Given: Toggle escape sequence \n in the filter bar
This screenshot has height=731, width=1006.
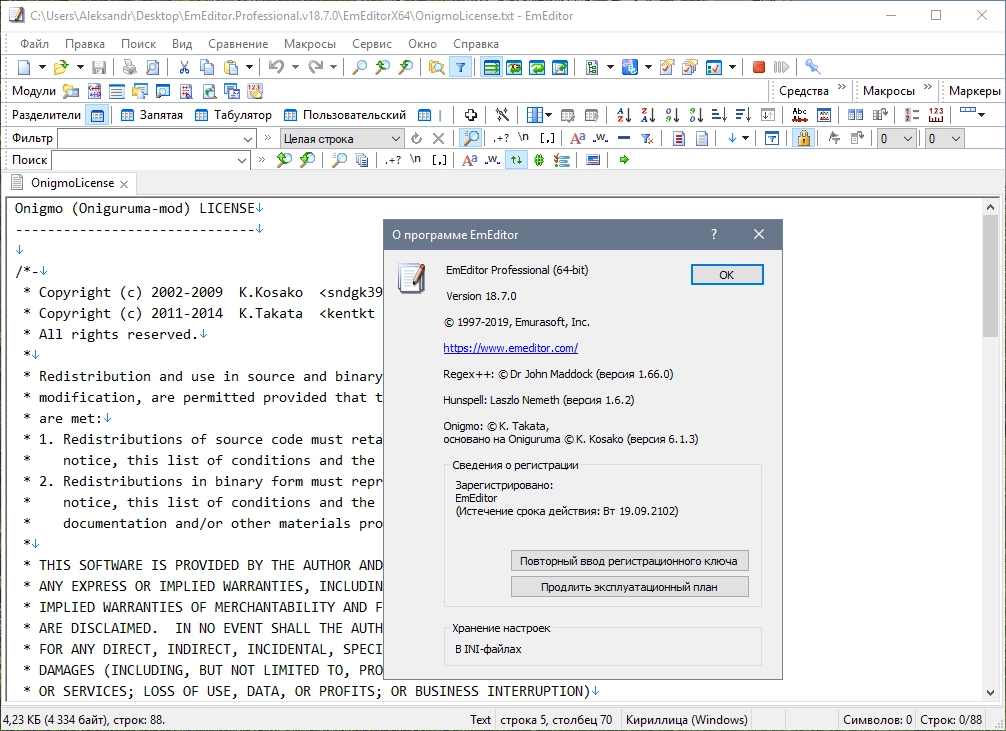Looking at the screenshot, I should [524, 138].
